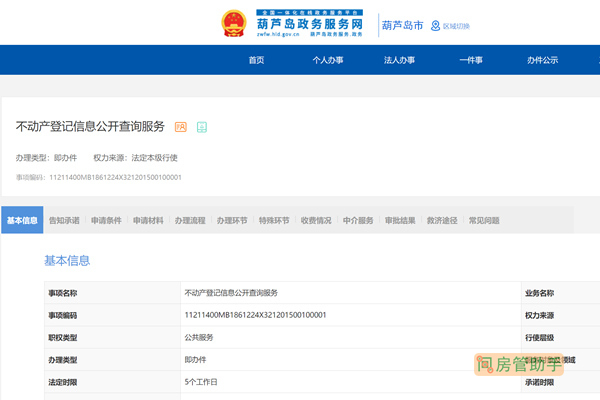This screenshot has height=400, width=600.
Task: Go to 首页 in the navigation bar
Action: coord(256,60)
